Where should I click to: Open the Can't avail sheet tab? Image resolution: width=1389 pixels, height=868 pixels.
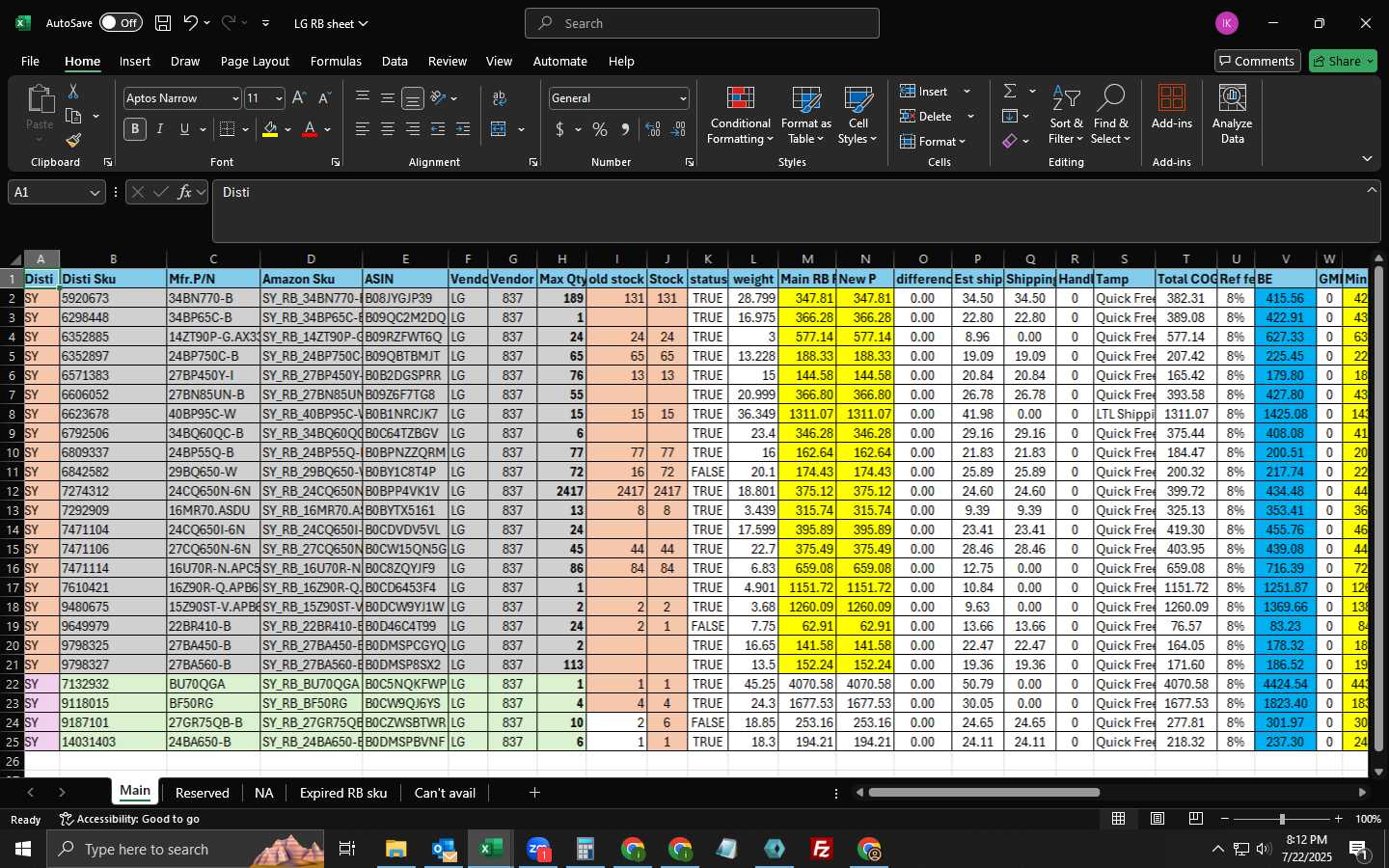445,793
